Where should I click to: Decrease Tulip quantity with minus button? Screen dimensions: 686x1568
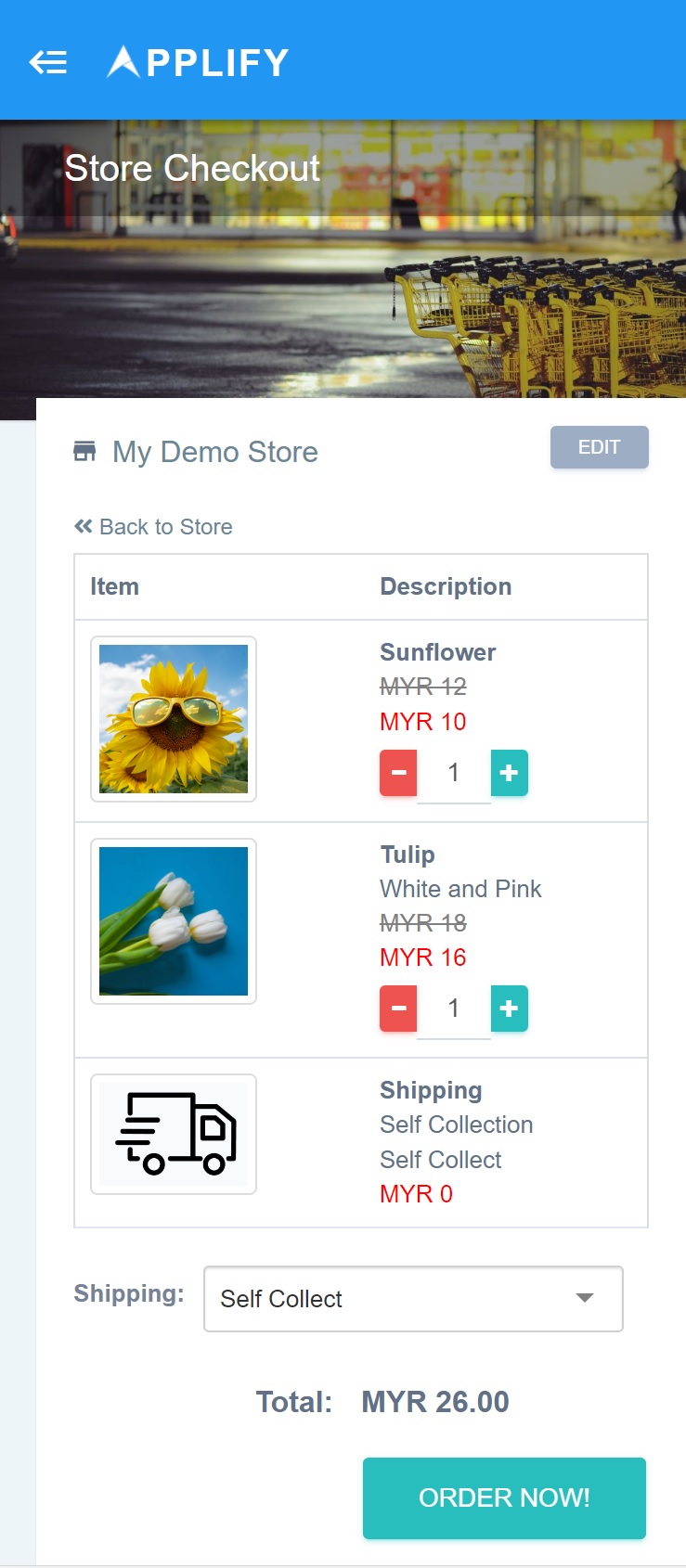398,1009
